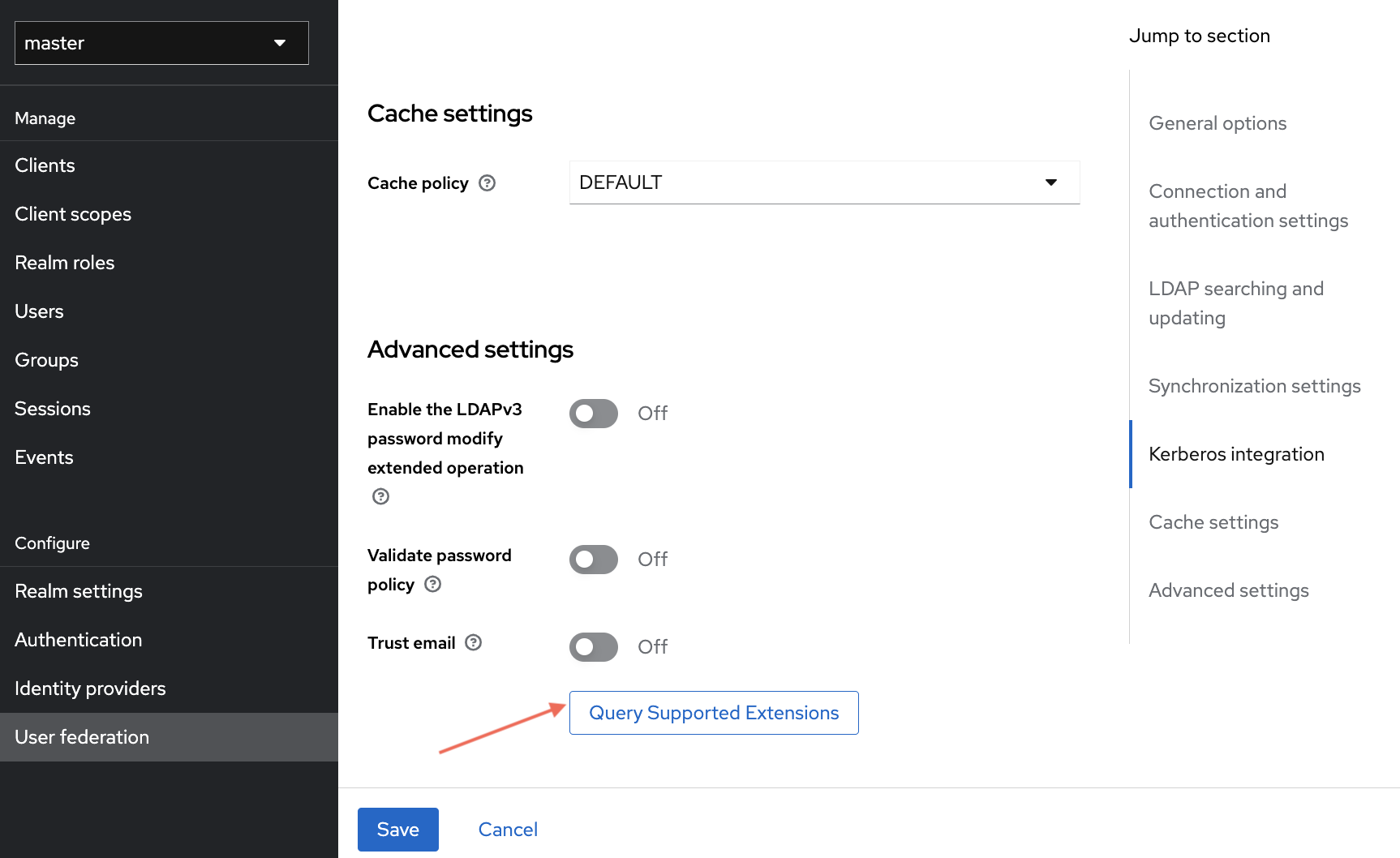The height and width of the screenshot is (858, 1400).
Task: Jump to Kerberos integration section
Action: click(x=1236, y=454)
